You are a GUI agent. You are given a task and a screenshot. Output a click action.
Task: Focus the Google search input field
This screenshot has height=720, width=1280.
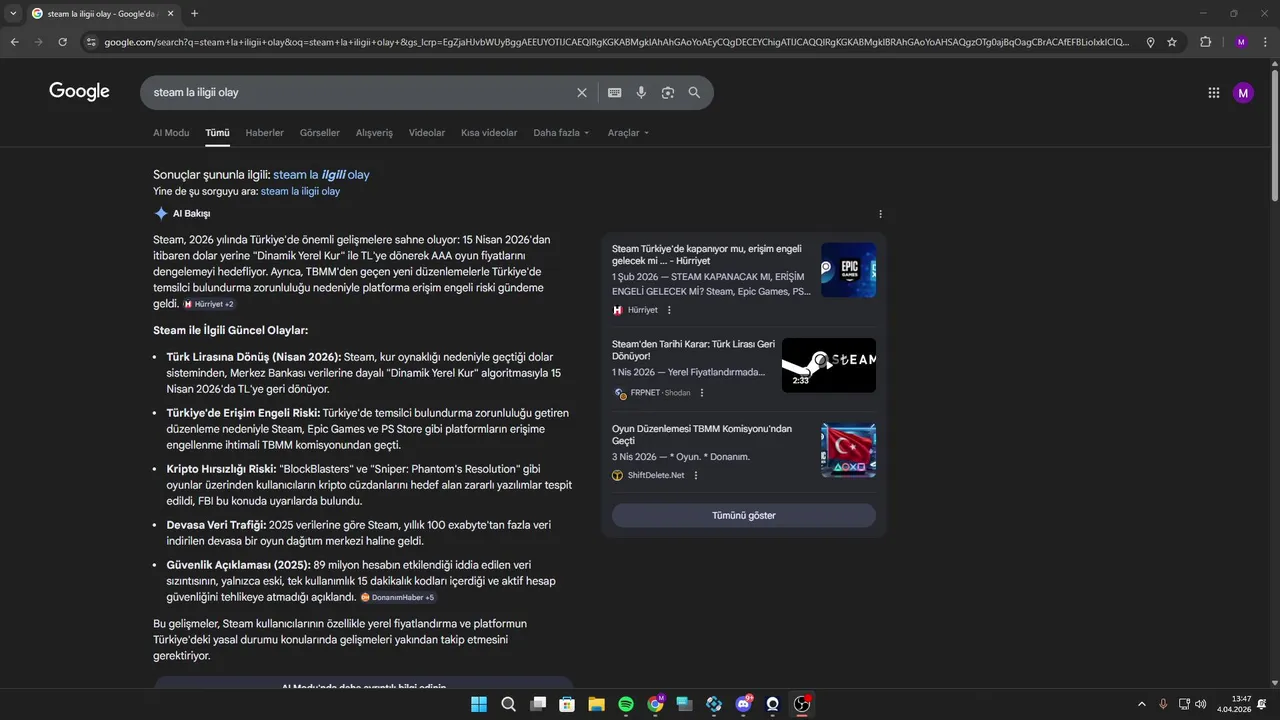click(x=360, y=92)
